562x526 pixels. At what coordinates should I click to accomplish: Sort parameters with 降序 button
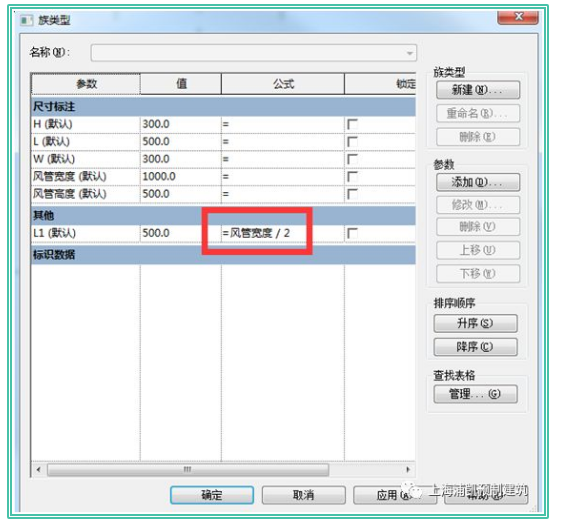pyautogui.click(x=475, y=347)
